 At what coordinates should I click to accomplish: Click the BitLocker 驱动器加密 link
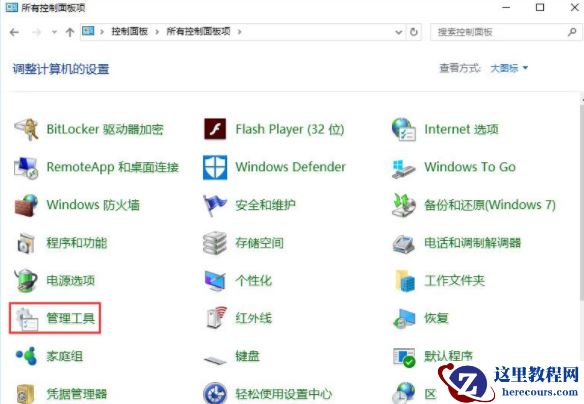pos(105,129)
